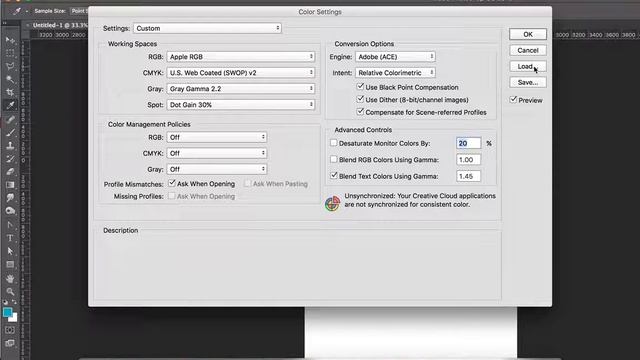Change screen mode icon at toolbar bottom

point(10,343)
